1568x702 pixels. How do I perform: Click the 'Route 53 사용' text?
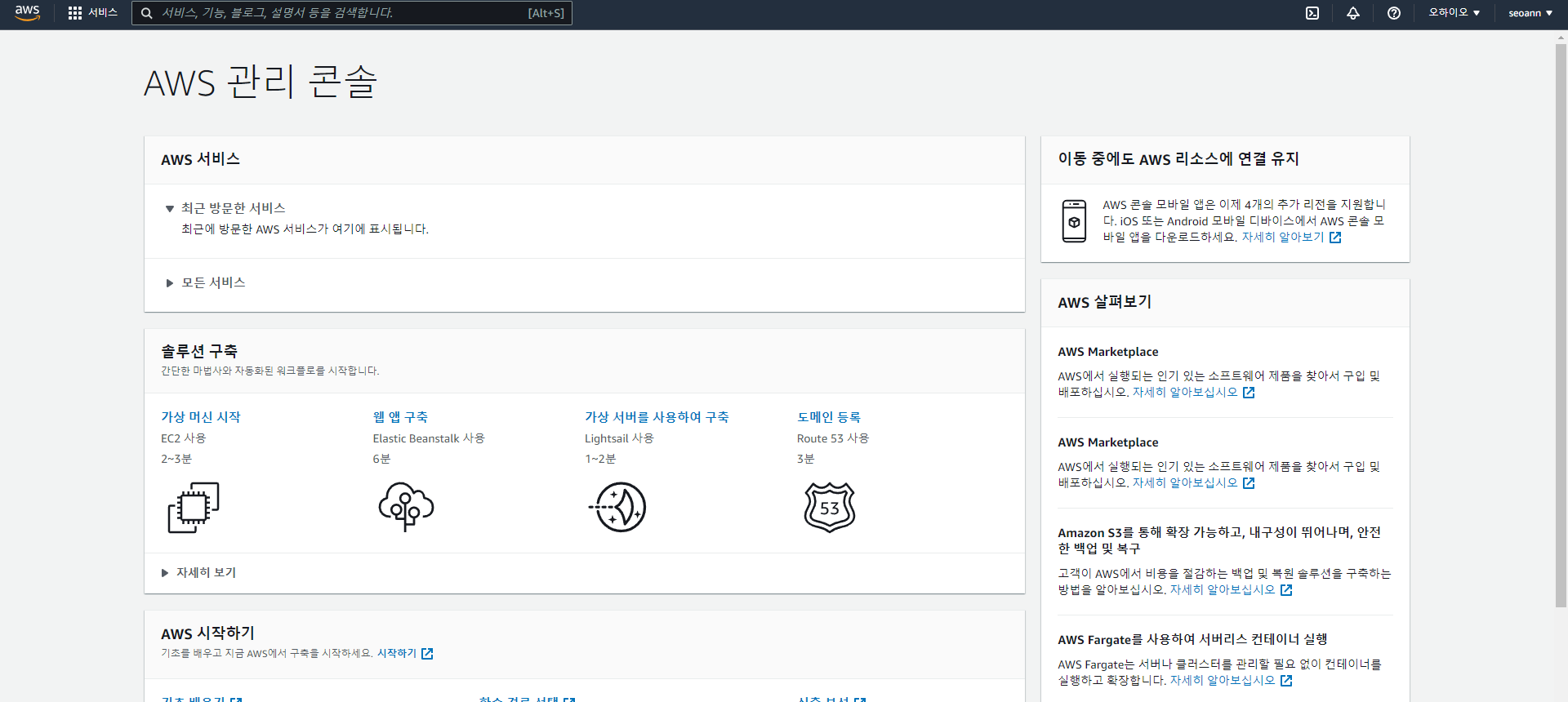click(x=833, y=438)
